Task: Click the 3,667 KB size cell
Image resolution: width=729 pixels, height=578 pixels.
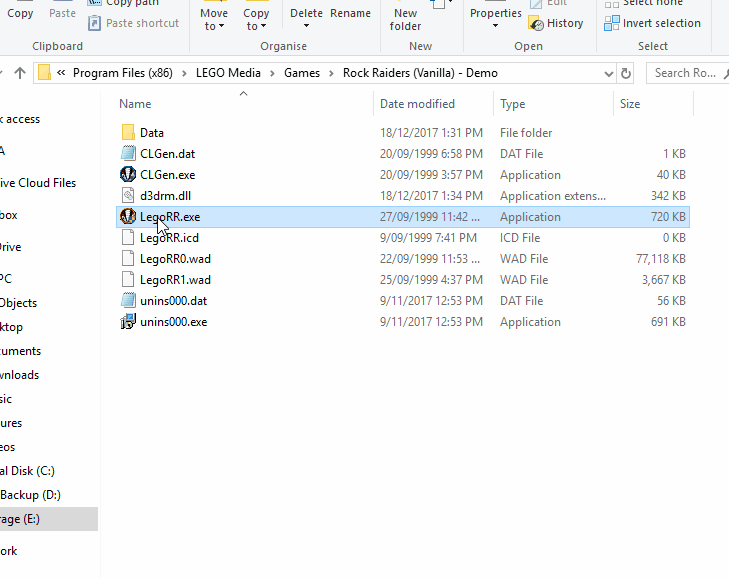Action: (x=663, y=279)
